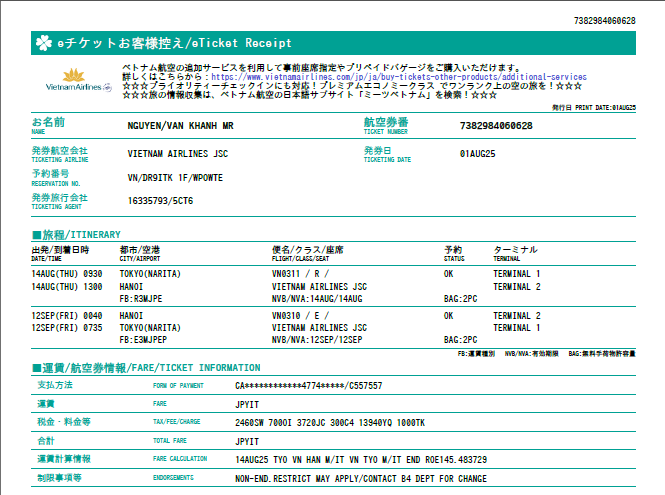Select flight number VN0311 / R /

coord(301,273)
